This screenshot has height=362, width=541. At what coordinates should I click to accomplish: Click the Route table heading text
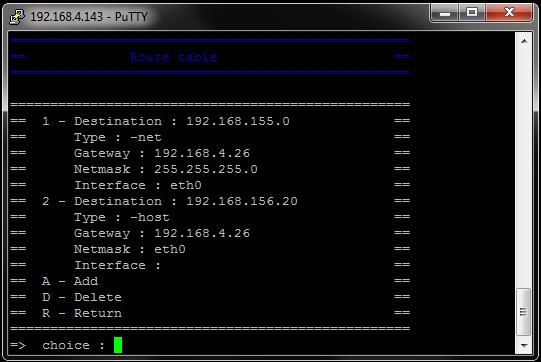174,57
